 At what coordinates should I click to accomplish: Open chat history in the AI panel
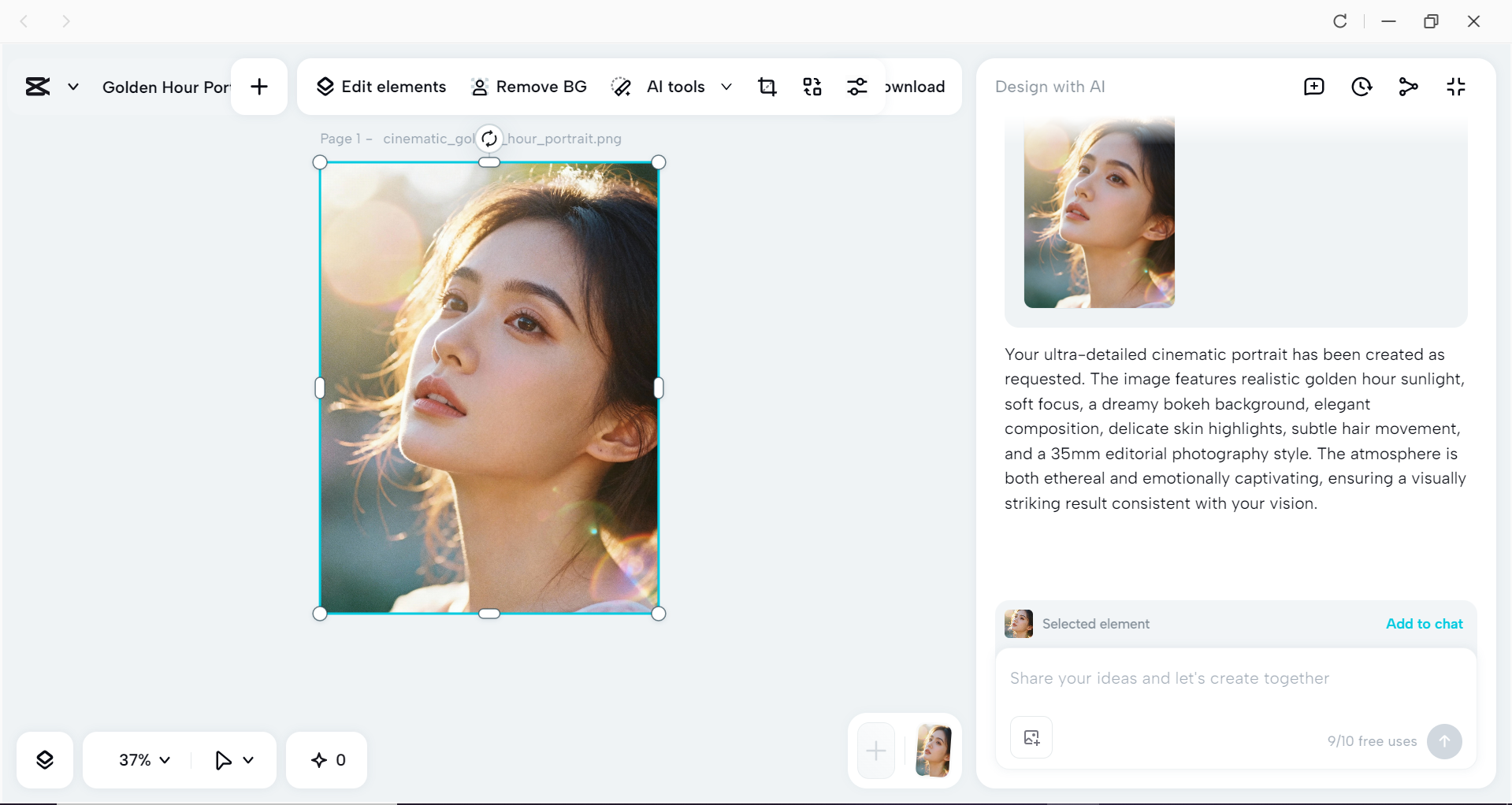pos(1362,87)
